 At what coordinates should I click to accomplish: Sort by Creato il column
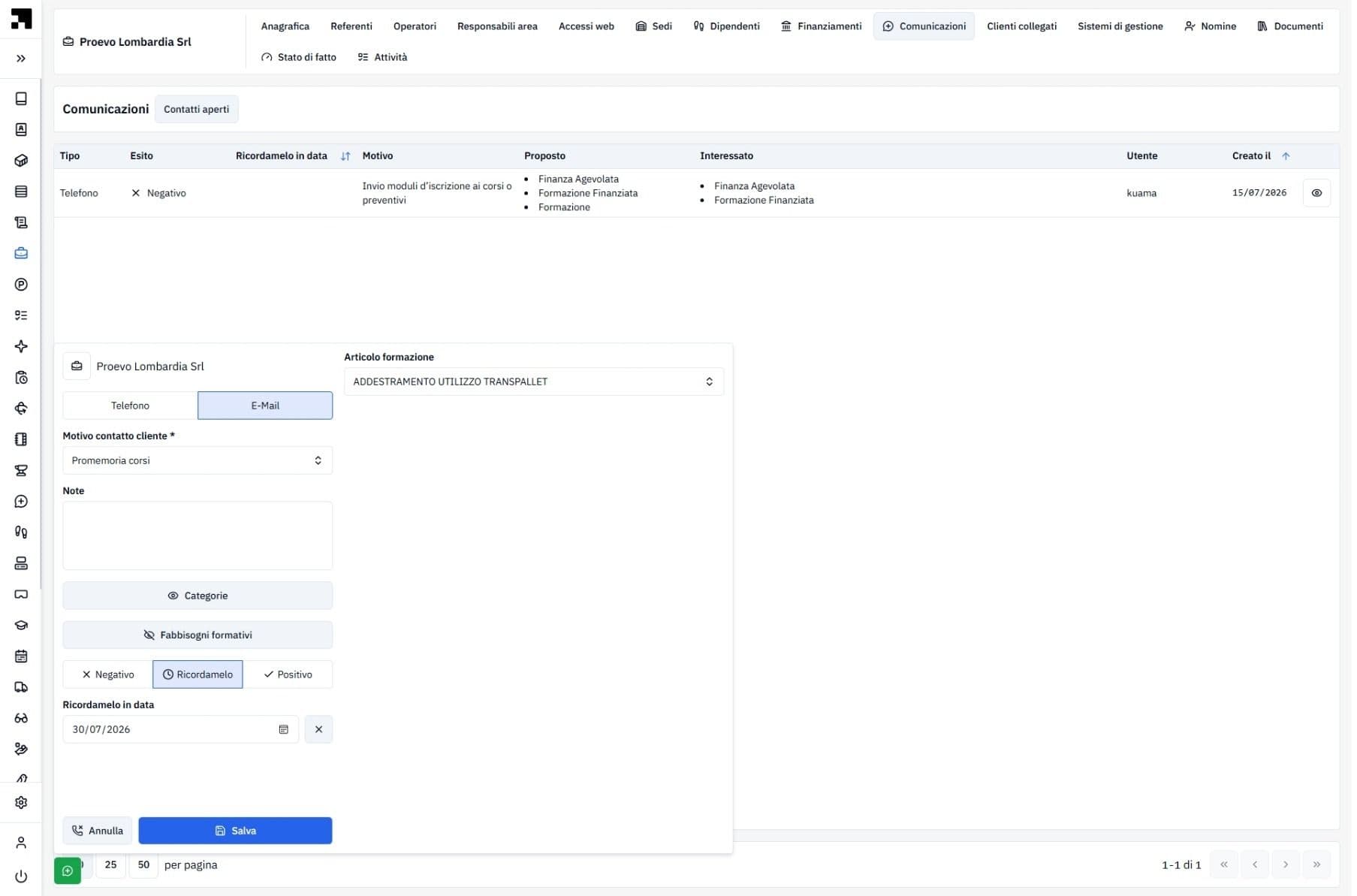point(1286,156)
